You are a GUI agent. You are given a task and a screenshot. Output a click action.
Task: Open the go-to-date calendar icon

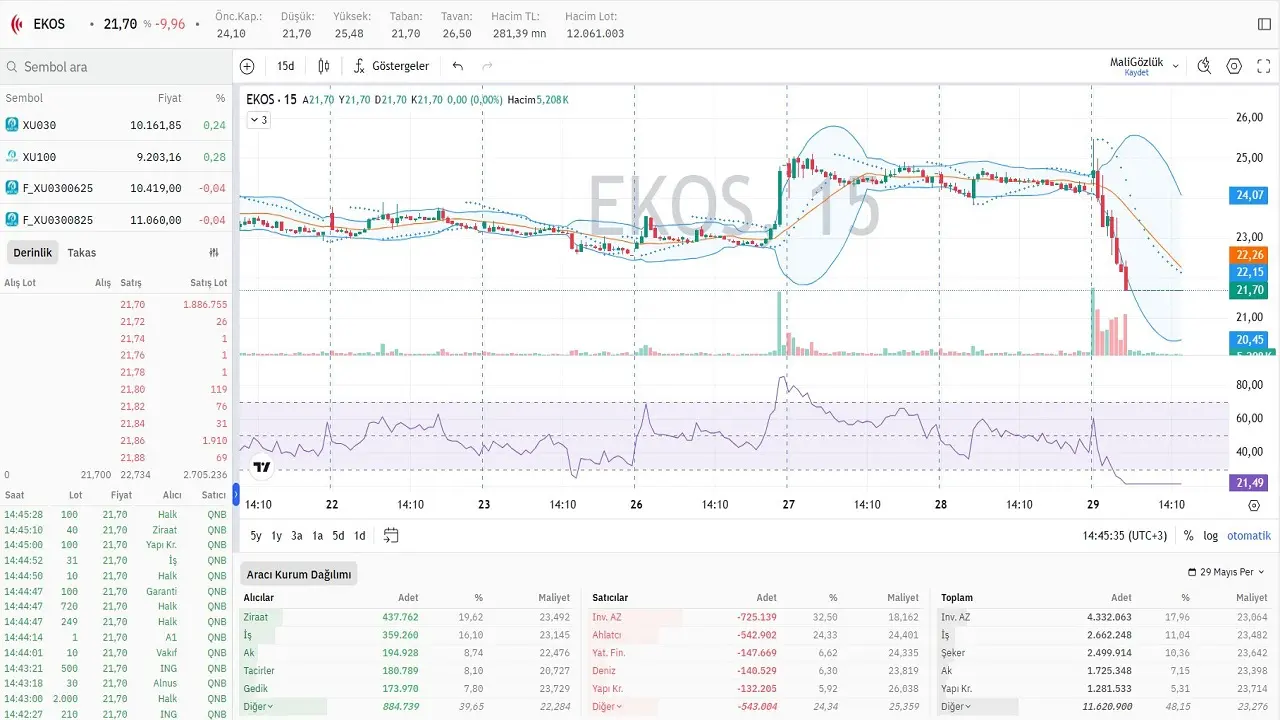tap(391, 535)
